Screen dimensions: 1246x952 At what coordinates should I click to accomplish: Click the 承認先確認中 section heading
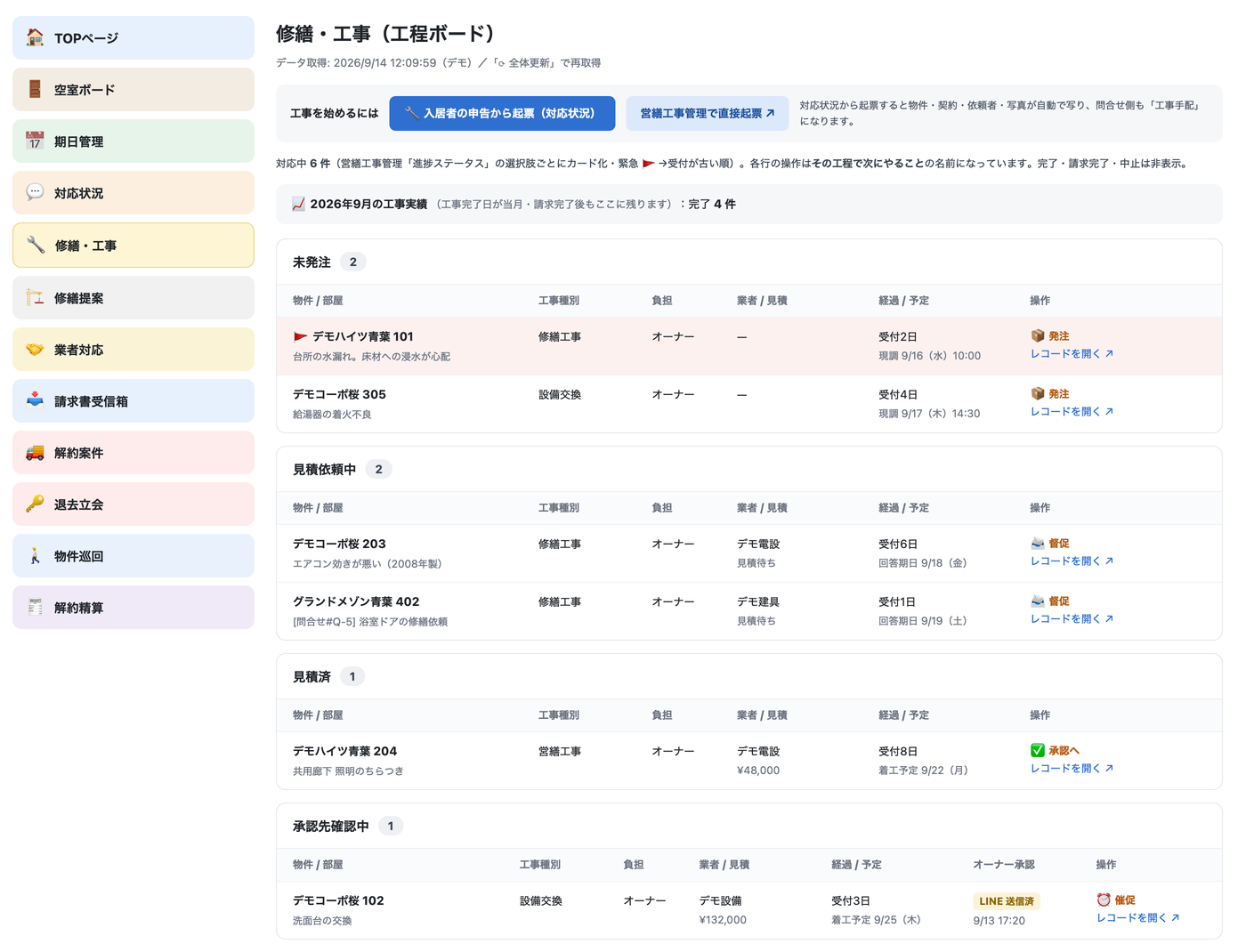point(330,826)
